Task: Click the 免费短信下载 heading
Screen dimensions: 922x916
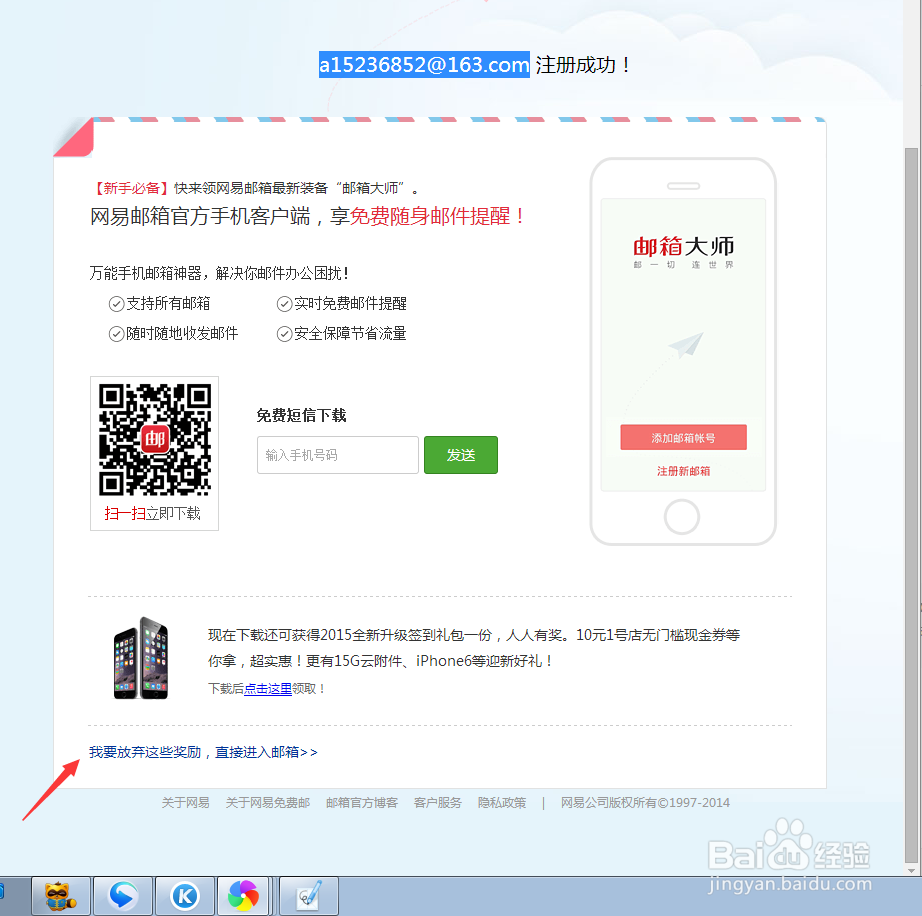Action: [301, 416]
